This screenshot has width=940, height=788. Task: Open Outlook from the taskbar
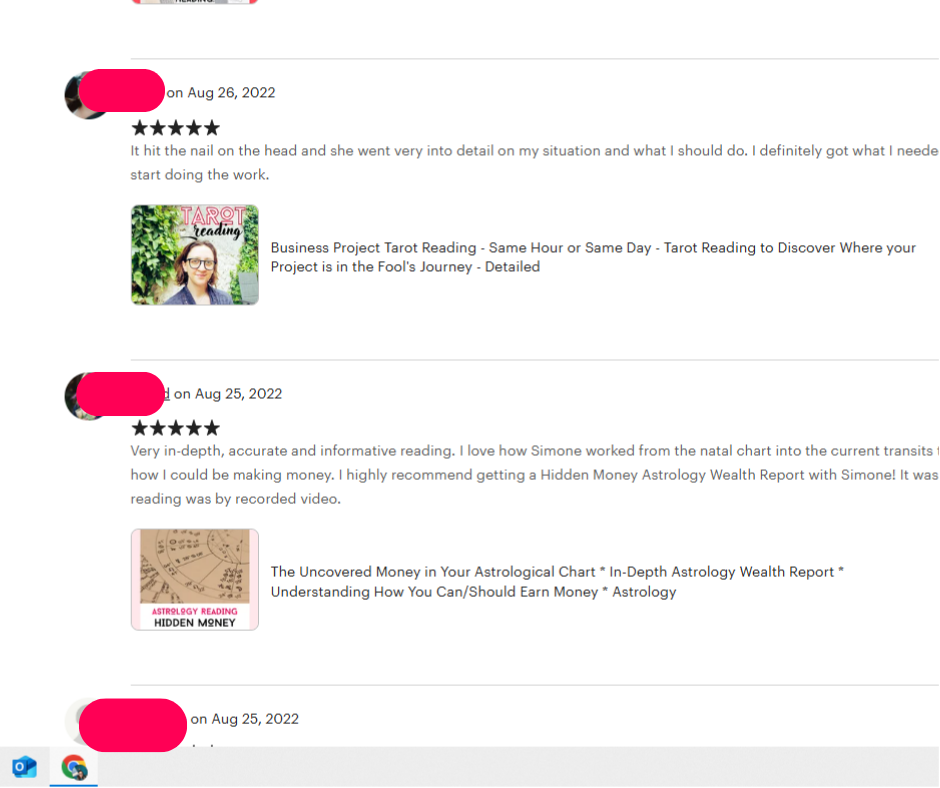click(x=25, y=767)
